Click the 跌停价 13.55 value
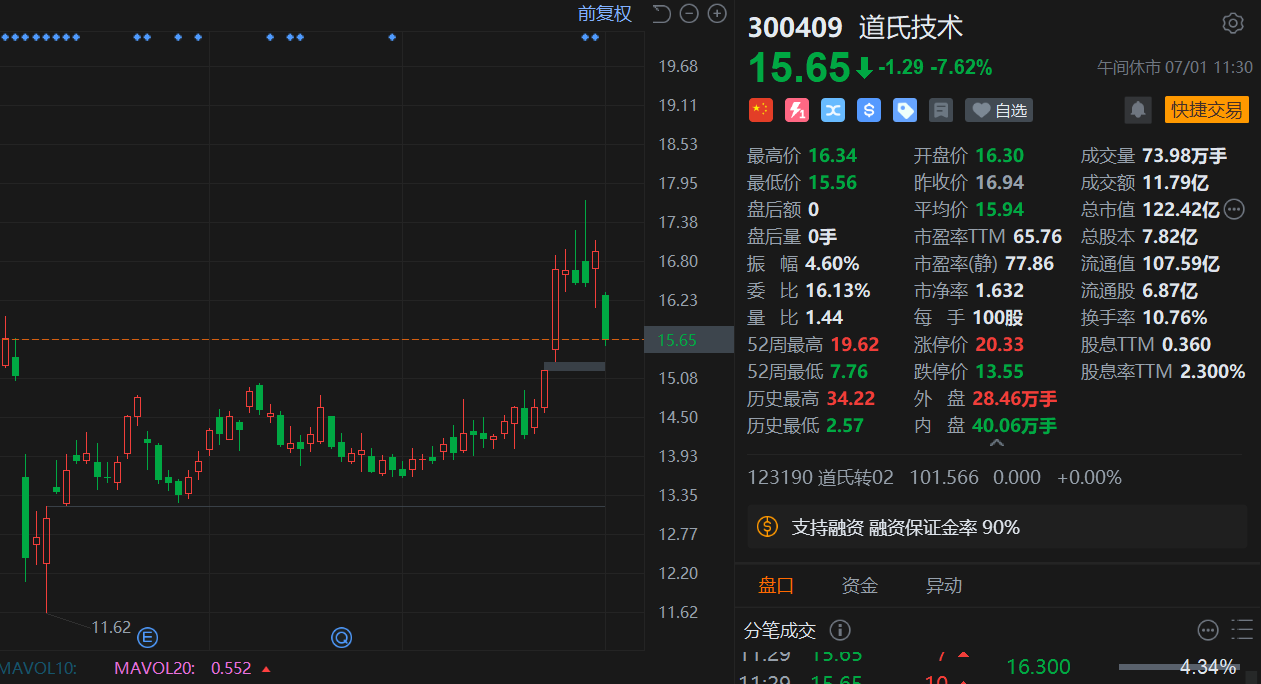 (999, 371)
